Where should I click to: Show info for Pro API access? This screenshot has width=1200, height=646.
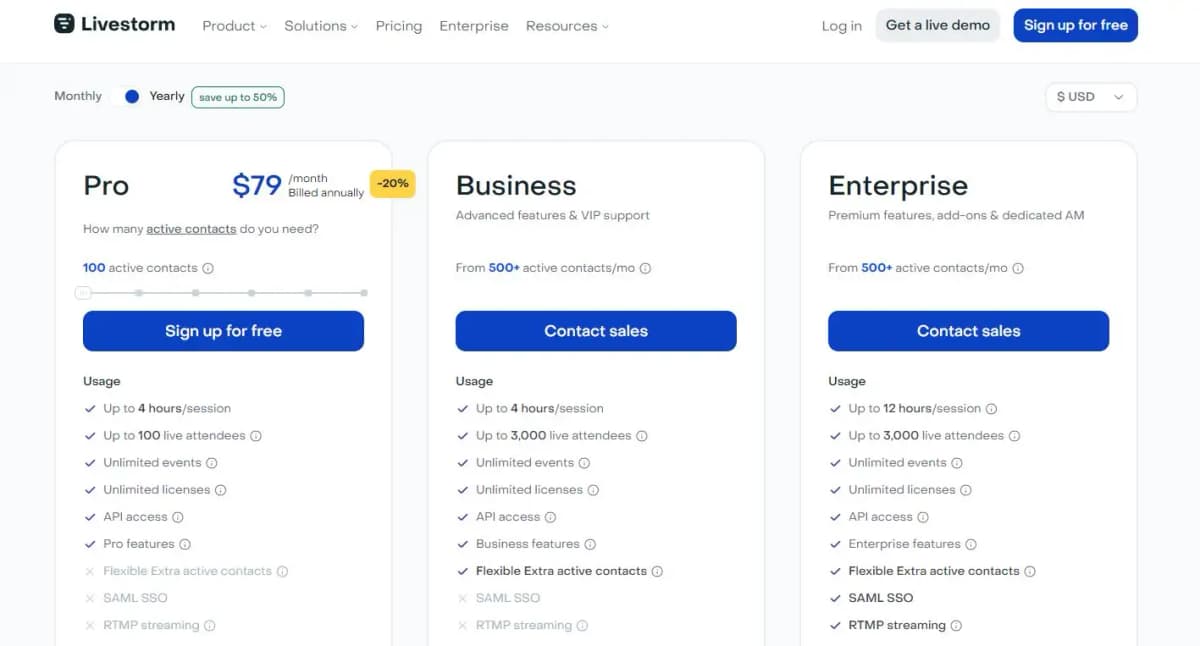click(178, 517)
